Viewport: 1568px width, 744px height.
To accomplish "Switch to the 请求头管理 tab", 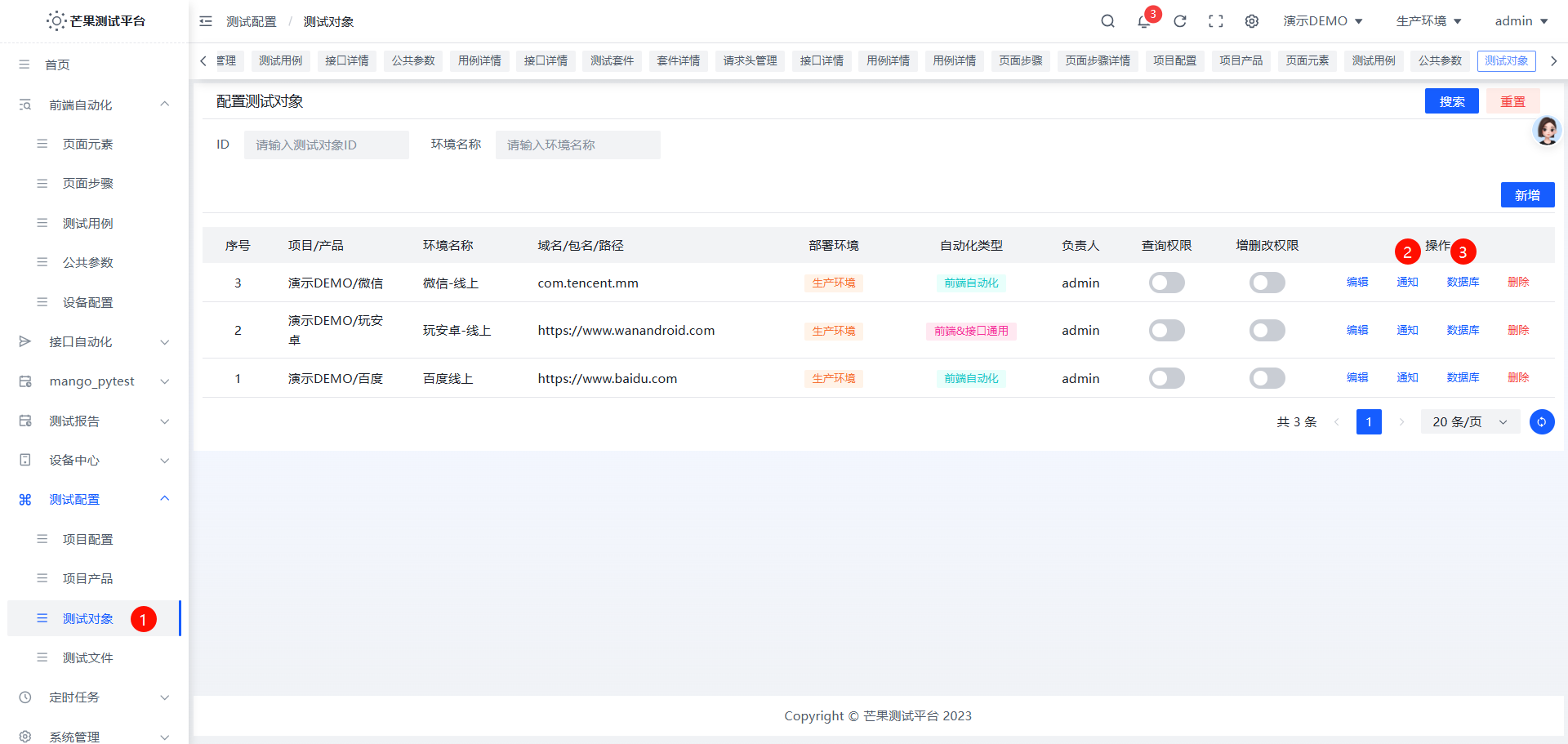I will point(749,60).
